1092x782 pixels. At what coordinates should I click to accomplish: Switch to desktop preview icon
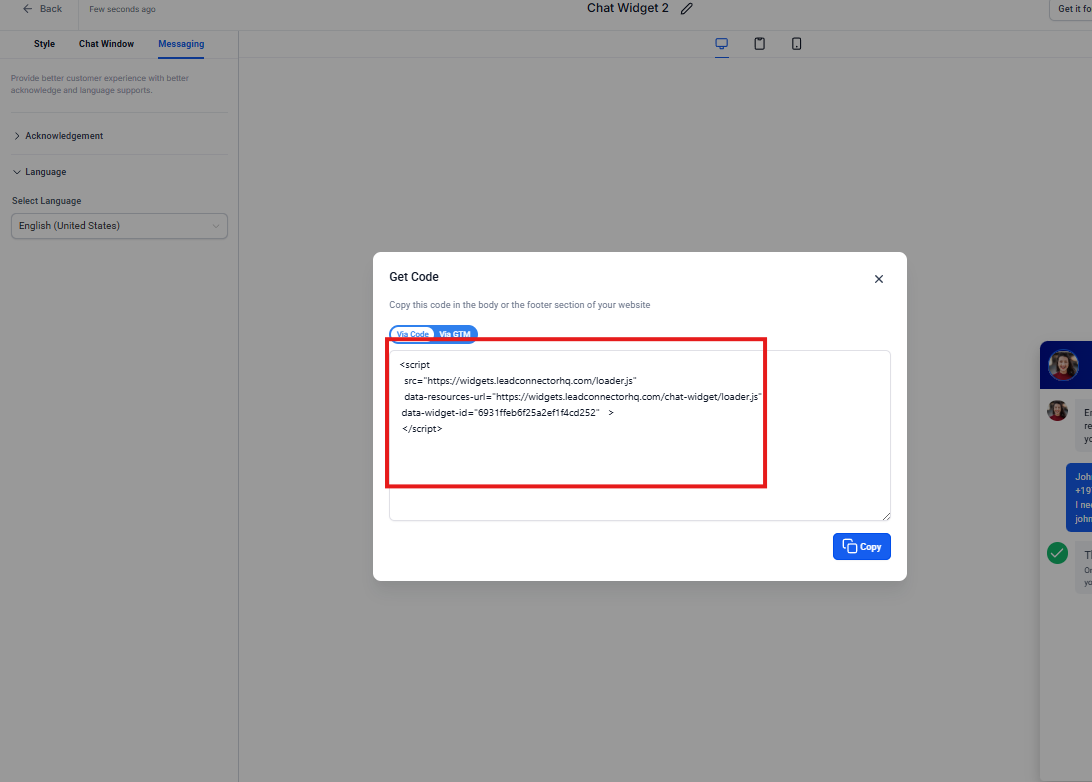721,44
